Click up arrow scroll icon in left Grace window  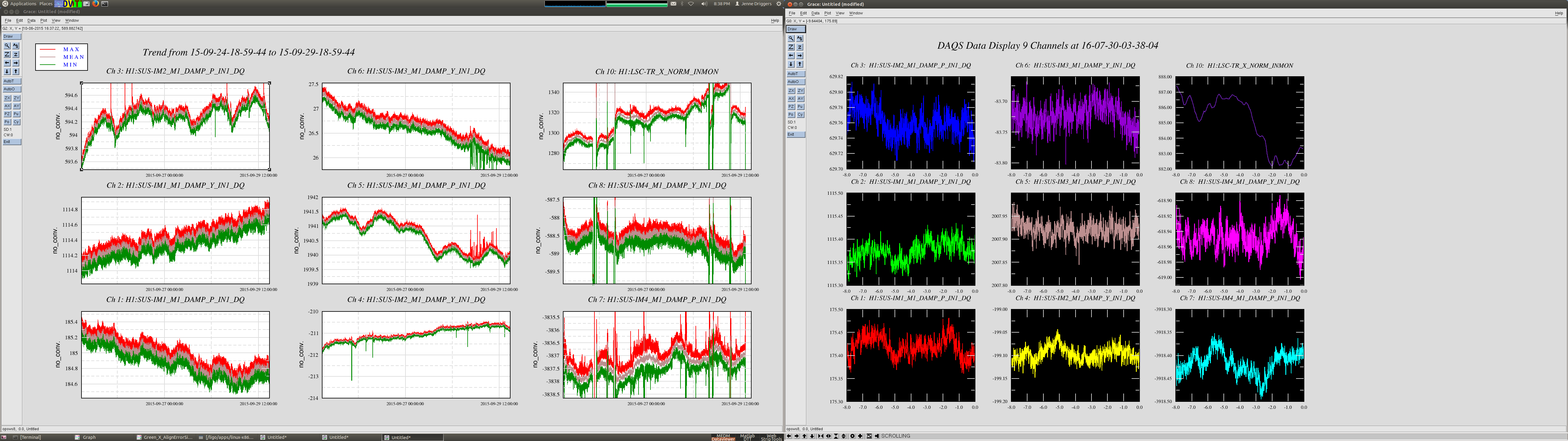point(16,71)
